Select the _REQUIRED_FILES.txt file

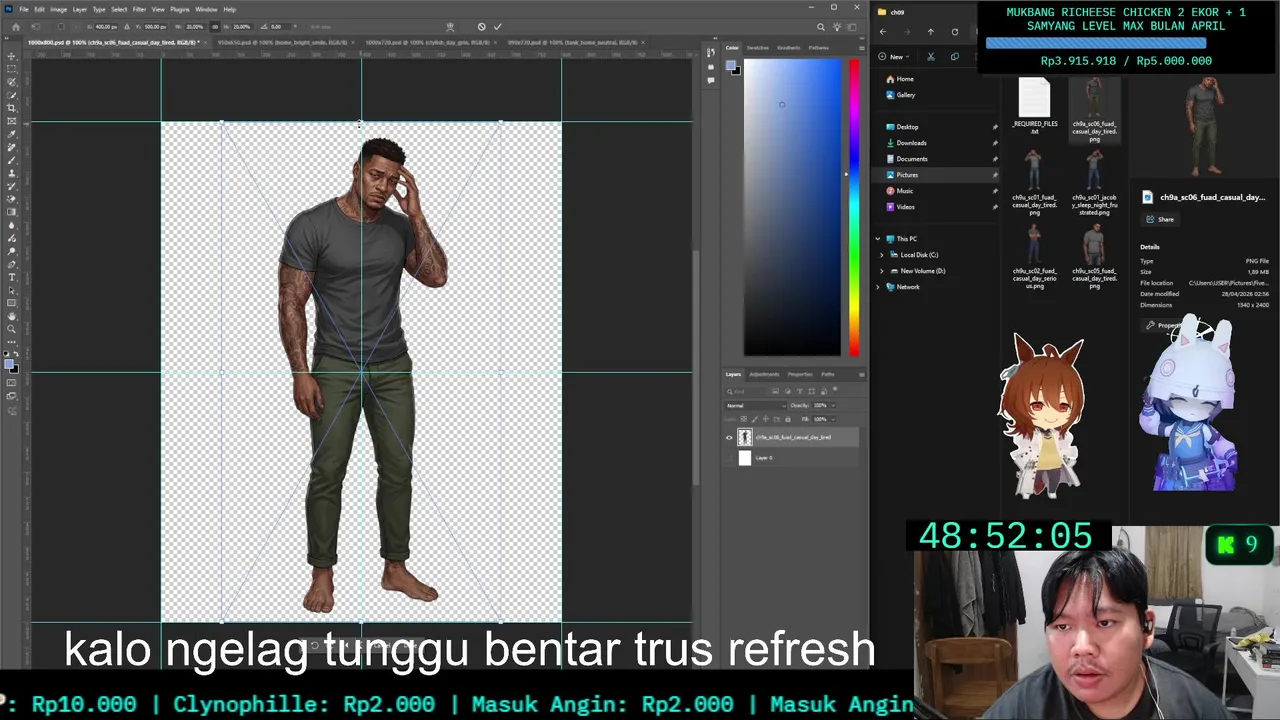1035,108
